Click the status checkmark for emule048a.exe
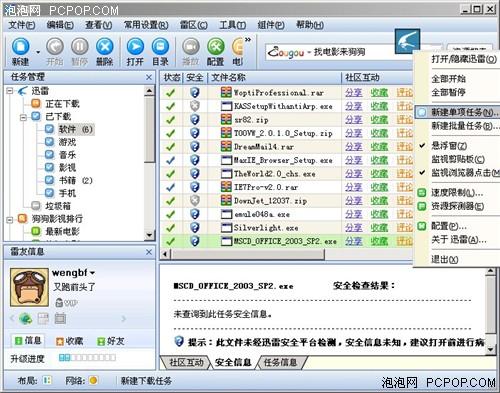Viewport: 500px width, 393px height. click(x=170, y=214)
